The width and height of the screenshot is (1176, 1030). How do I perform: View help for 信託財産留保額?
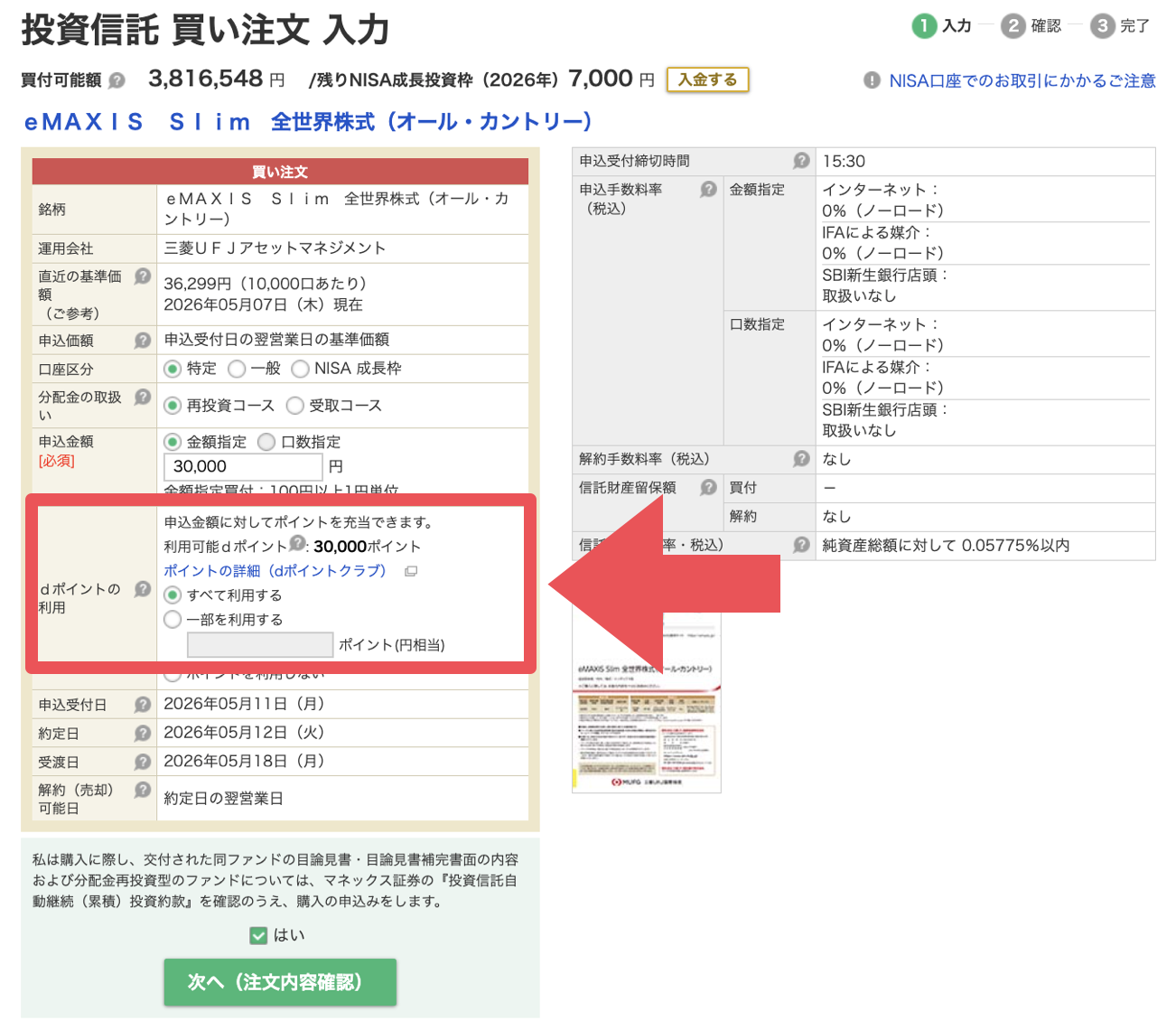[708, 488]
